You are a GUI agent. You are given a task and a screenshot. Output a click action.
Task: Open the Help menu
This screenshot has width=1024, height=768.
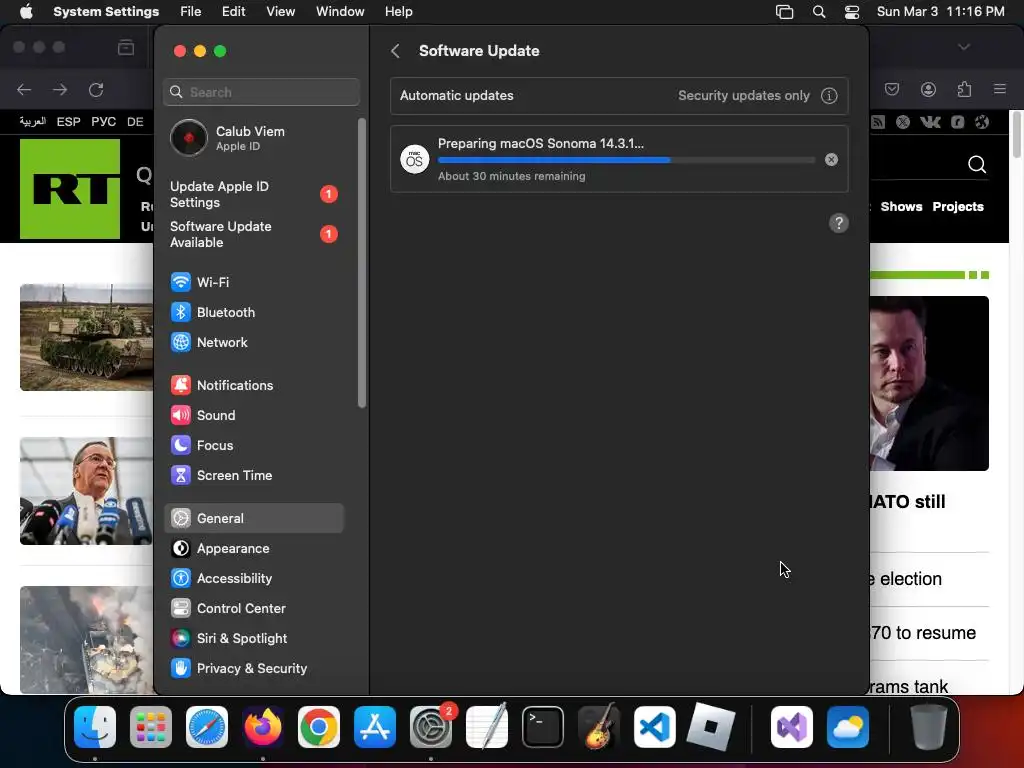coord(398,12)
